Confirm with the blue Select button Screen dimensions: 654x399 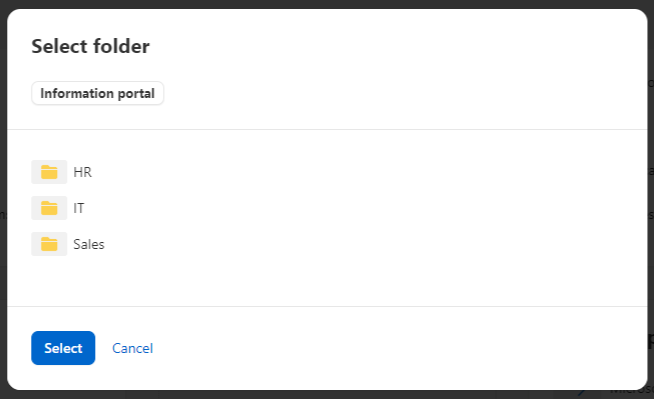[x=63, y=348]
